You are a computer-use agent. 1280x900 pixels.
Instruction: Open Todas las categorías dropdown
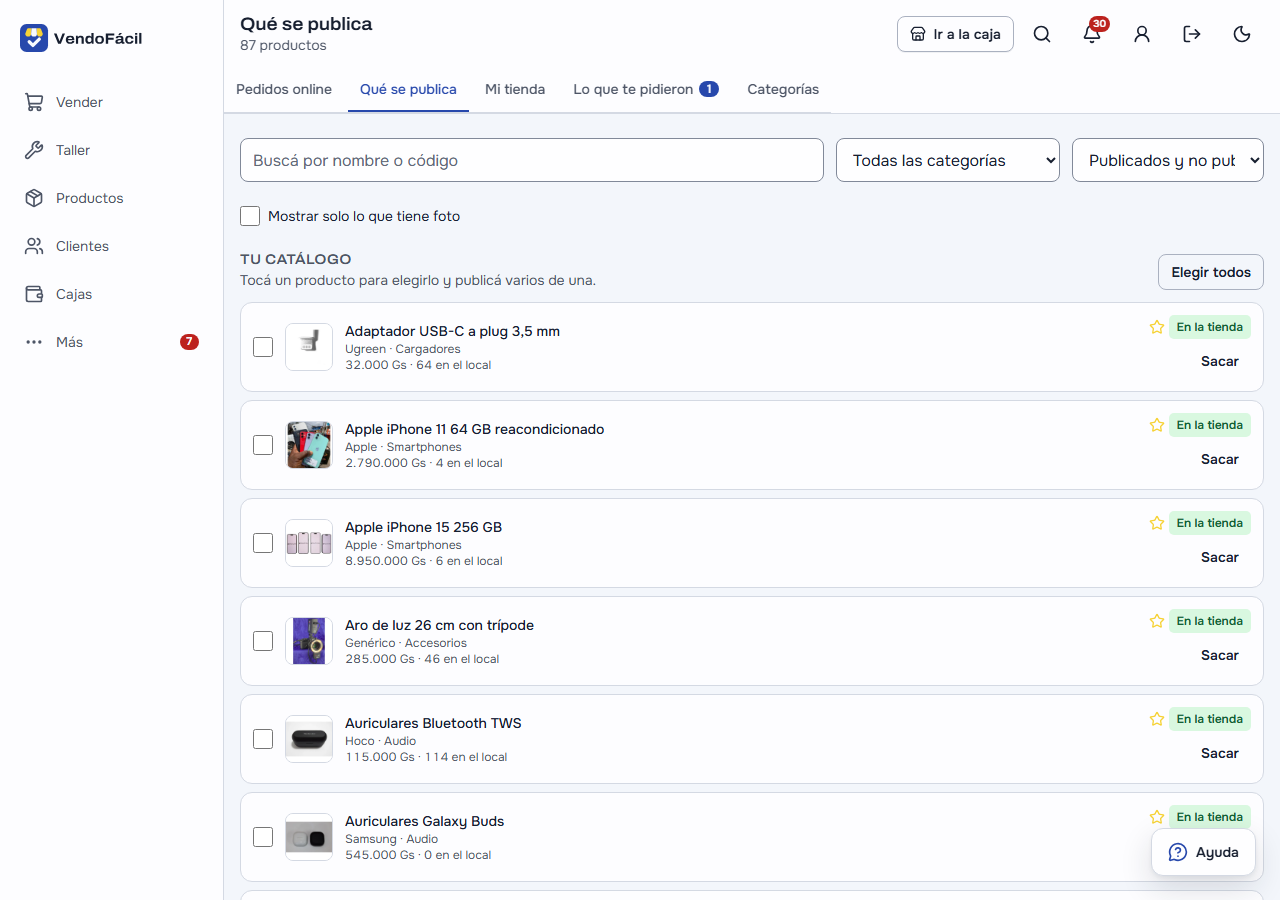(x=948, y=160)
